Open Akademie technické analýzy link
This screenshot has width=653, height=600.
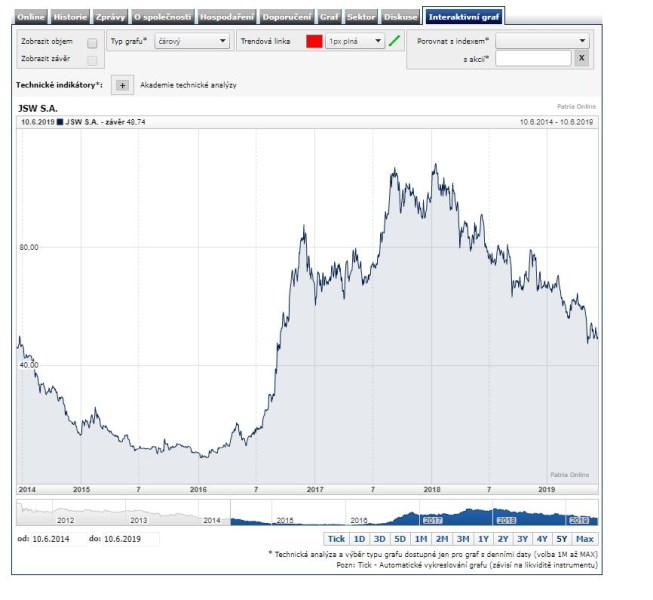pyautogui.click(x=189, y=86)
